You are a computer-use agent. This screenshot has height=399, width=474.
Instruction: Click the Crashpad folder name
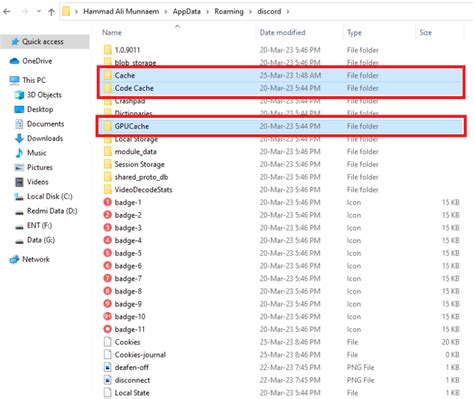(x=130, y=101)
